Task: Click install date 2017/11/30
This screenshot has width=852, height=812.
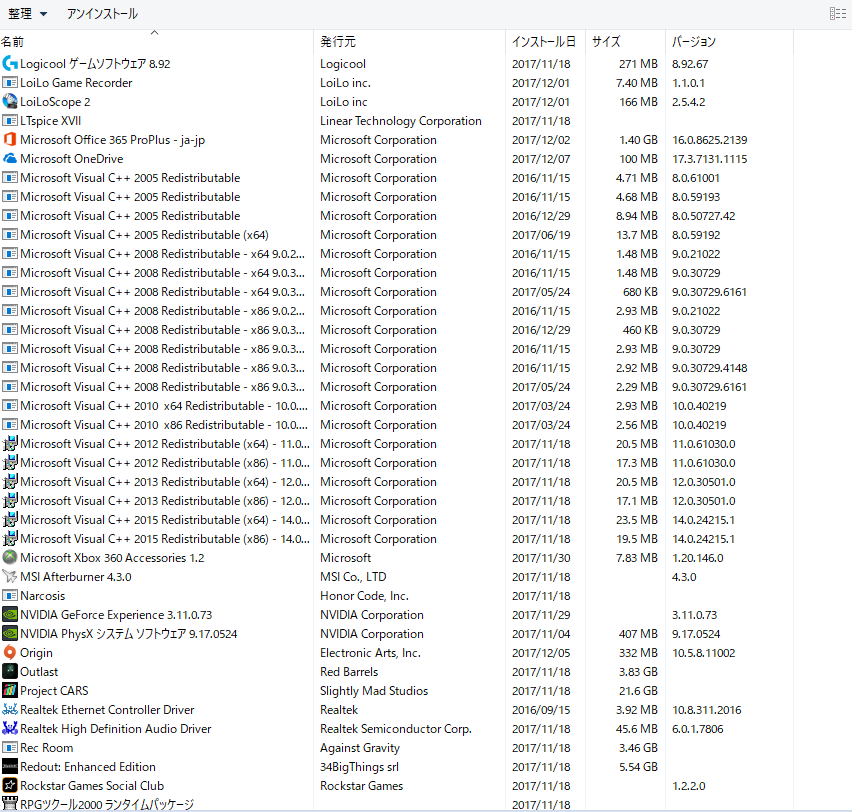Action: pyautogui.click(x=541, y=558)
